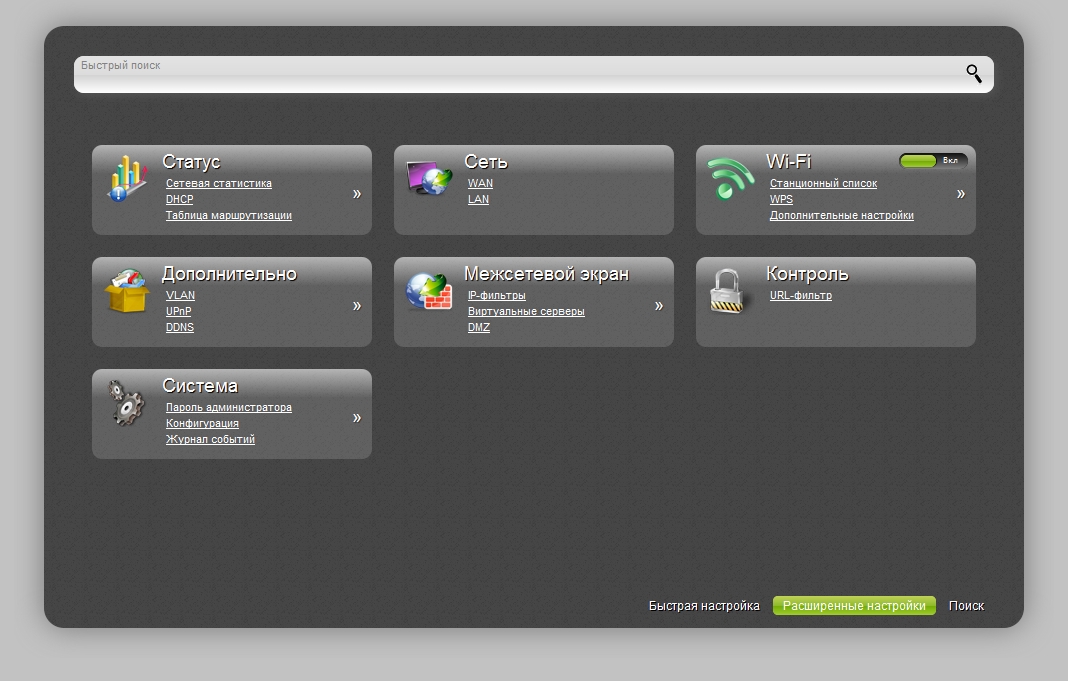Image resolution: width=1068 pixels, height=681 pixels.
Task: Expand the Wi-Fi section arrow
Action: [961, 194]
